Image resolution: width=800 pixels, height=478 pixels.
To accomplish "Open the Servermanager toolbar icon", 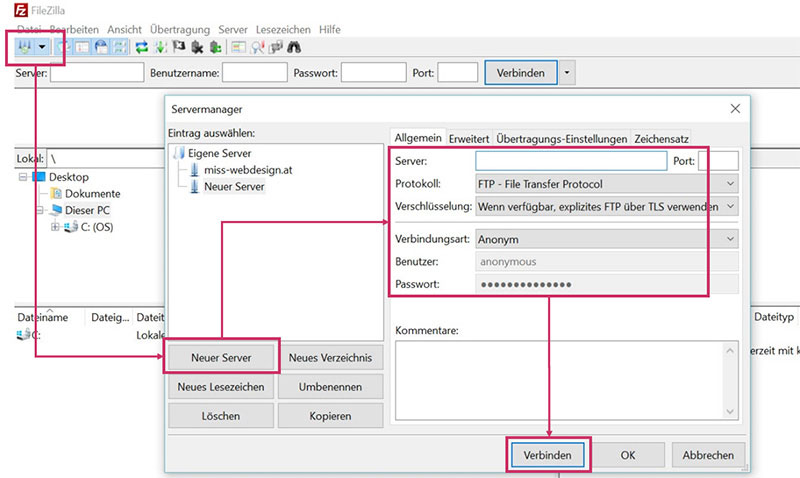I will pyautogui.click(x=24, y=47).
